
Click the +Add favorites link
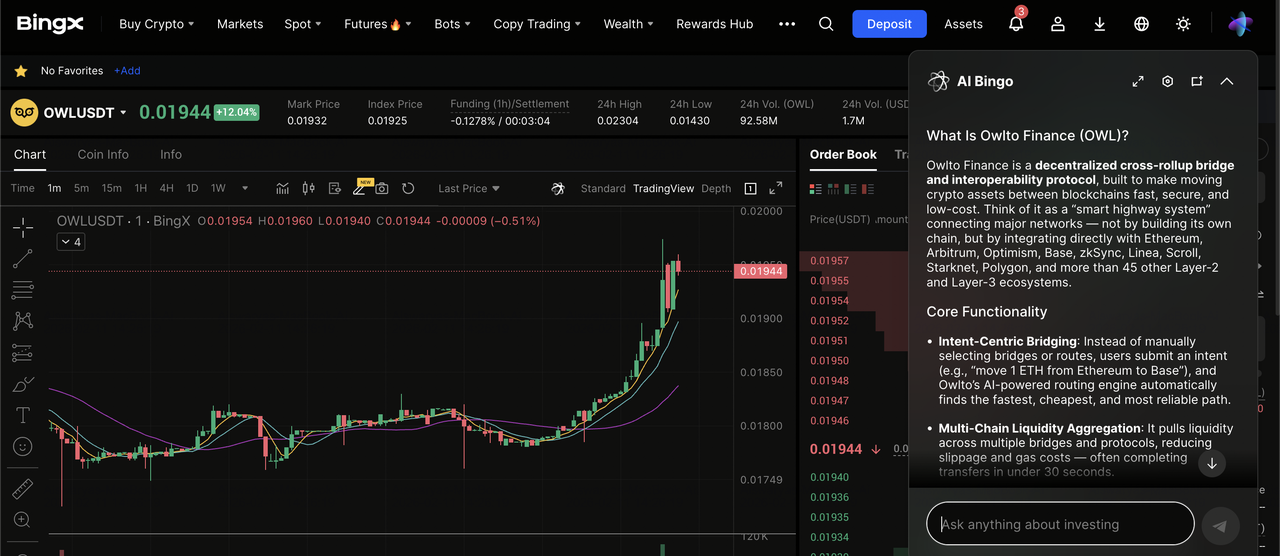(x=127, y=71)
